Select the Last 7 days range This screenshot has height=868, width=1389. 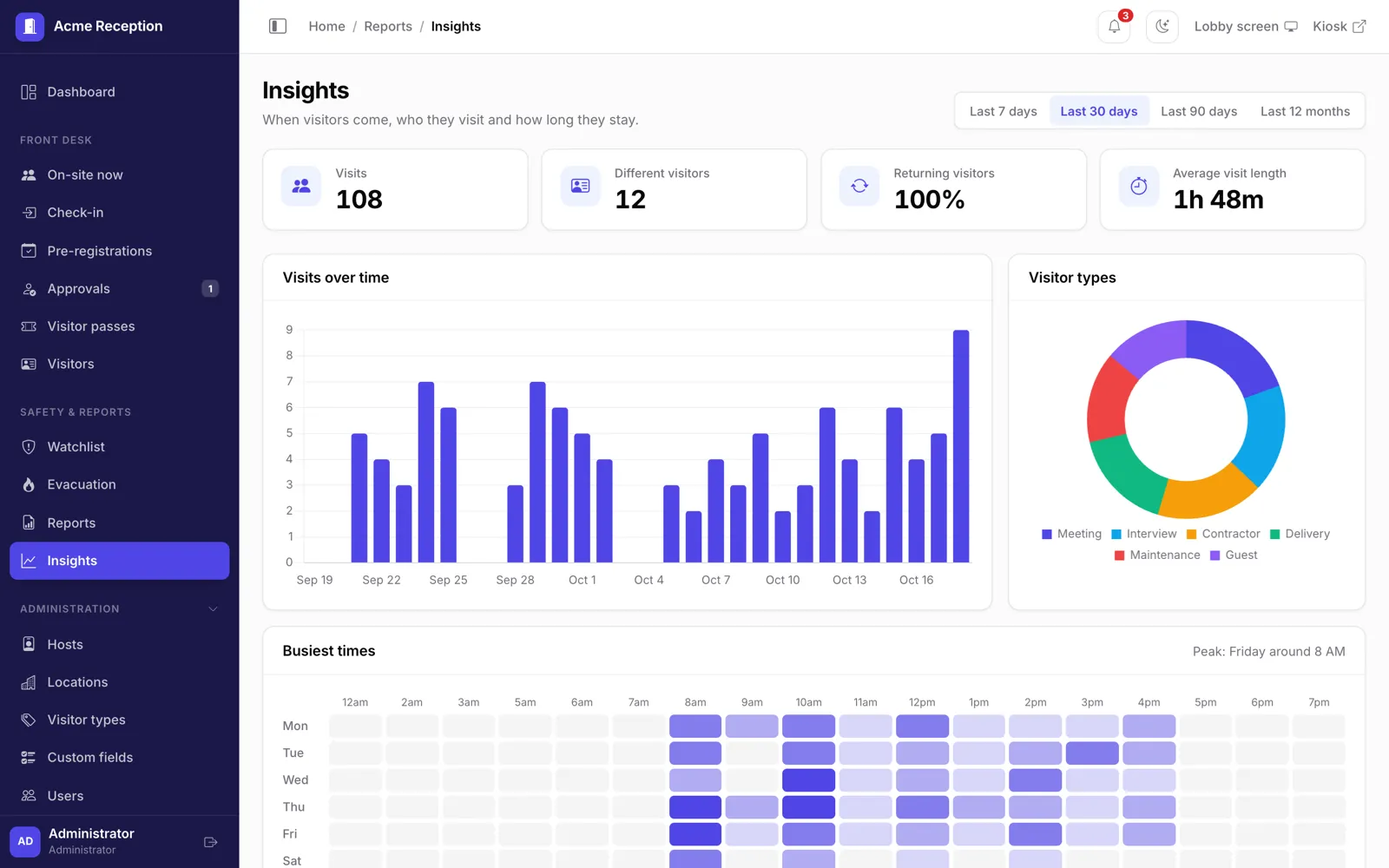tap(1003, 111)
